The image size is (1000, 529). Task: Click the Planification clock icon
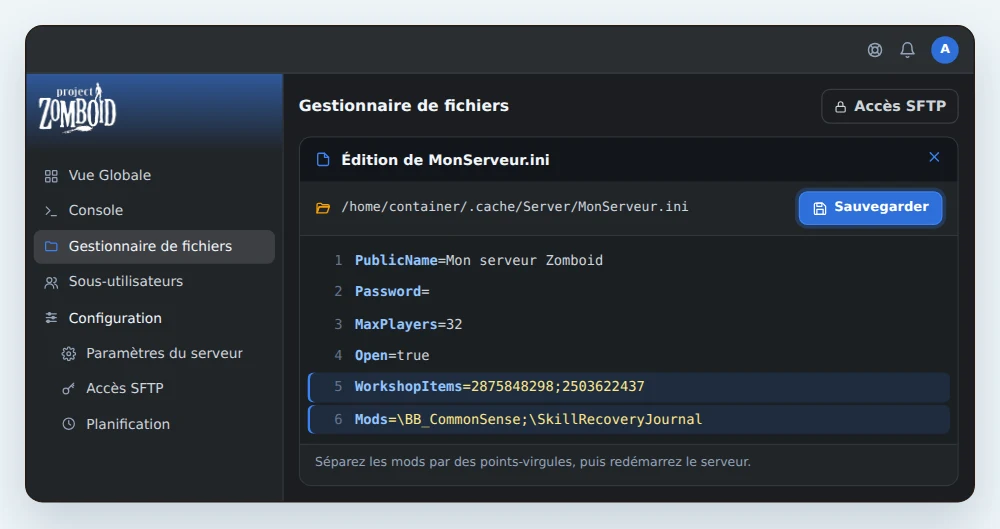pyautogui.click(x=69, y=424)
